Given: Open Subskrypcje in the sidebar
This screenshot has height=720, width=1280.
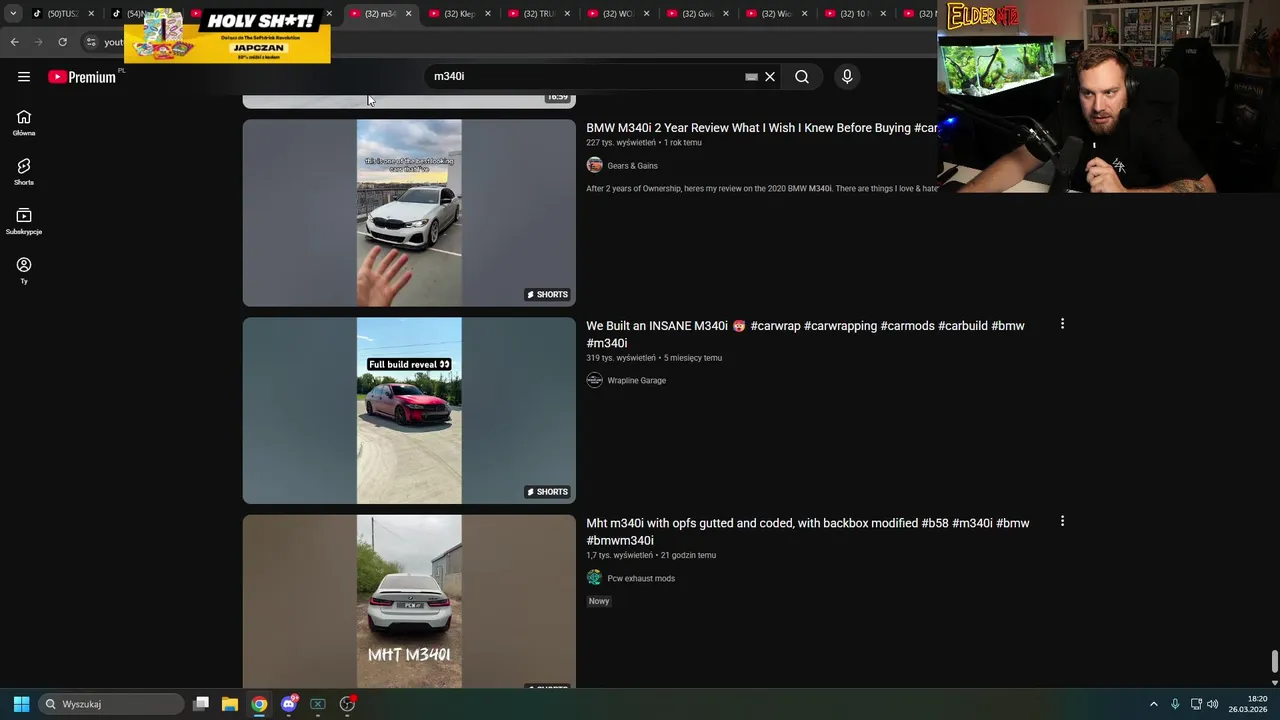Looking at the screenshot, I should [x=24, y=221].
